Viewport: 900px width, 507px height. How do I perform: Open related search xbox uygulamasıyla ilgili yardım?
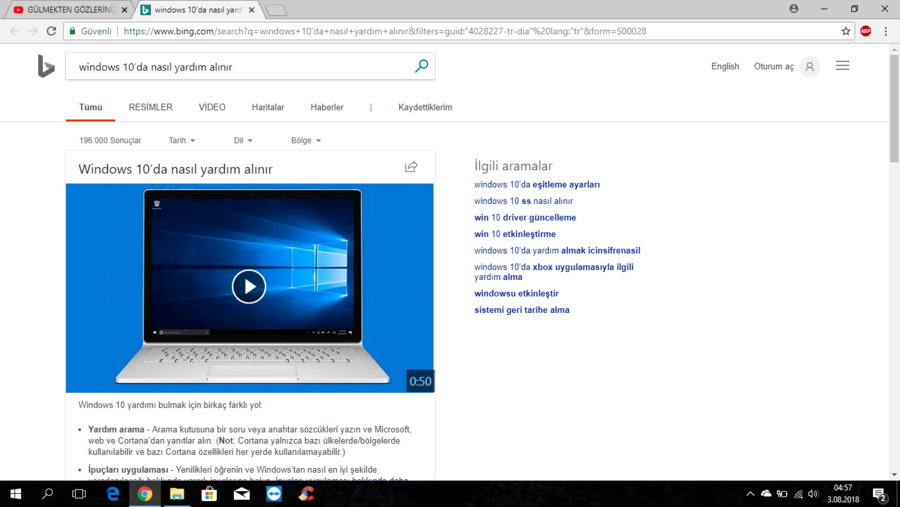click(x=554, y=272)
